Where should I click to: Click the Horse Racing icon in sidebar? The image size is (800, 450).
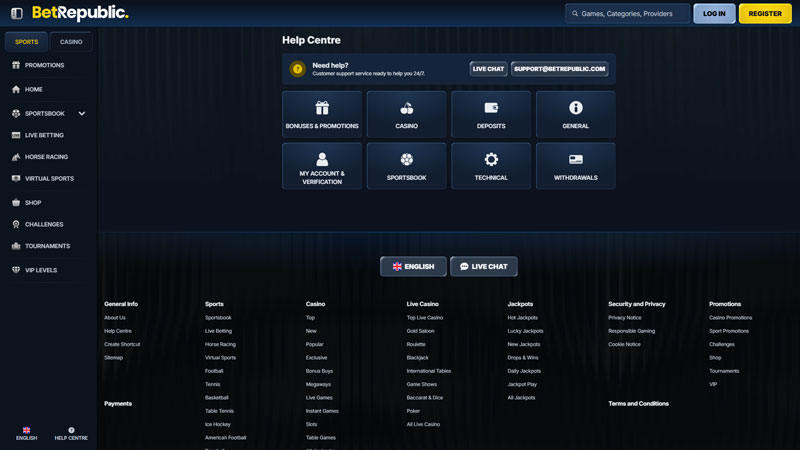[16, 157]
